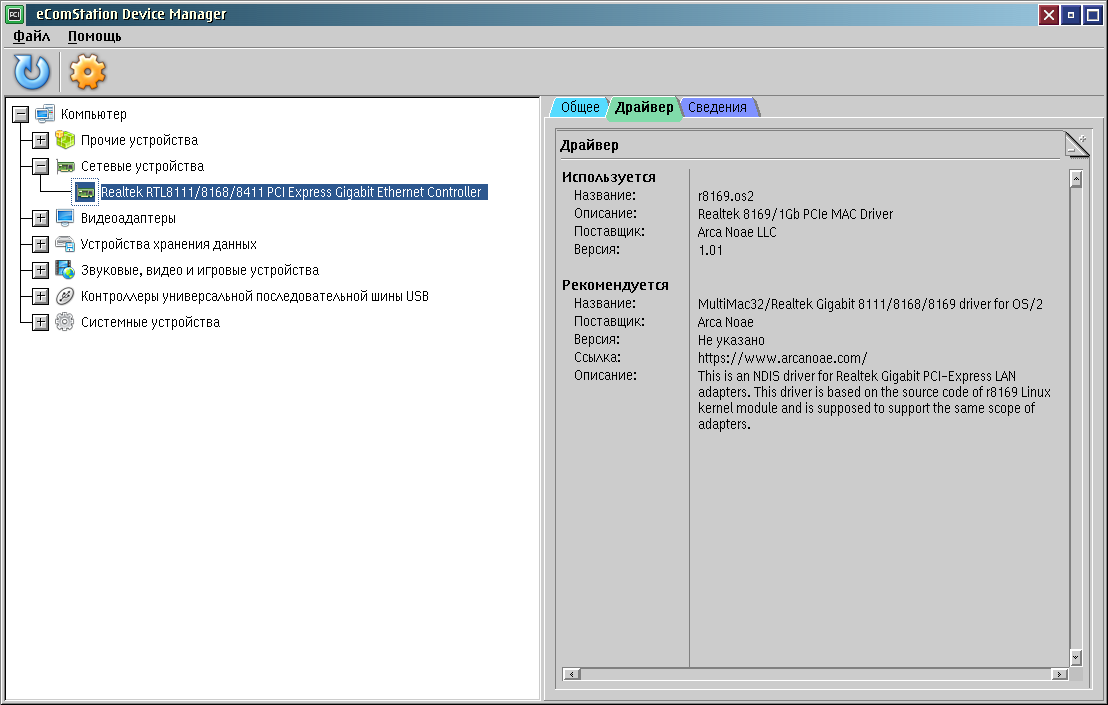Select the Драйвер tab
Screen dimensions: 1108x705
(644, 107)
